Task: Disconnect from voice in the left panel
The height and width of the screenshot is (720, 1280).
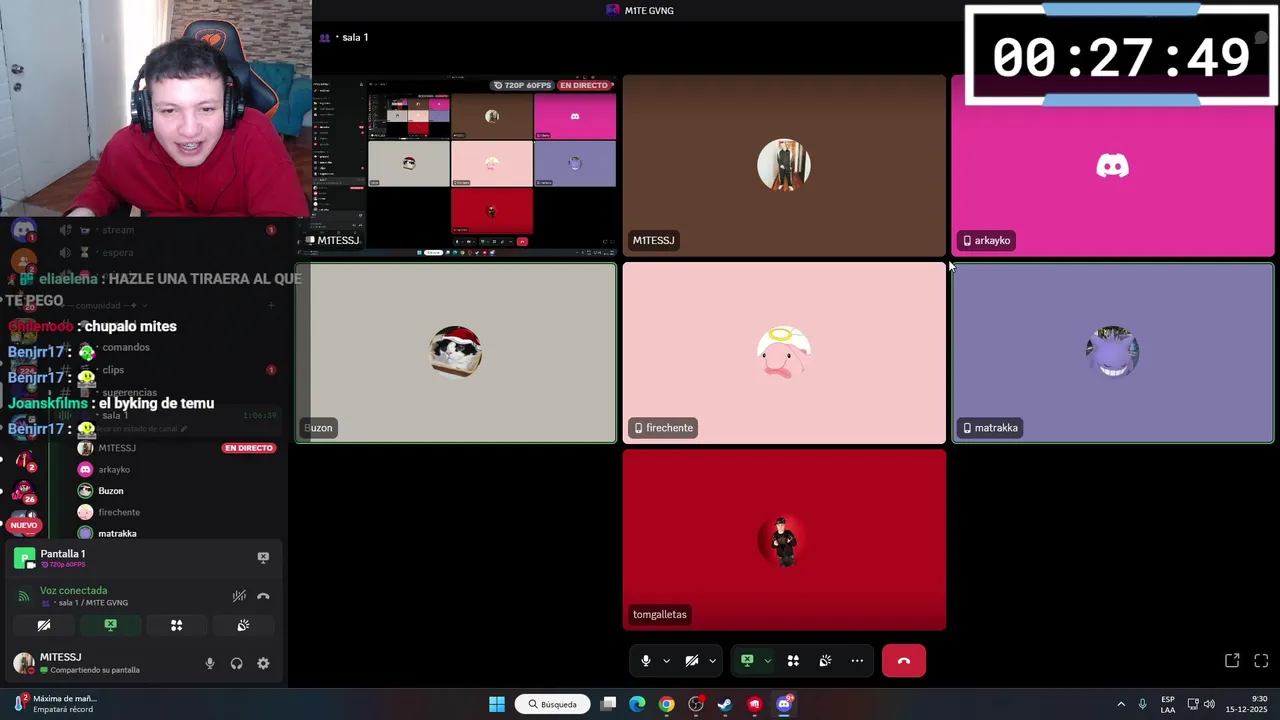Action: [263, 596]
